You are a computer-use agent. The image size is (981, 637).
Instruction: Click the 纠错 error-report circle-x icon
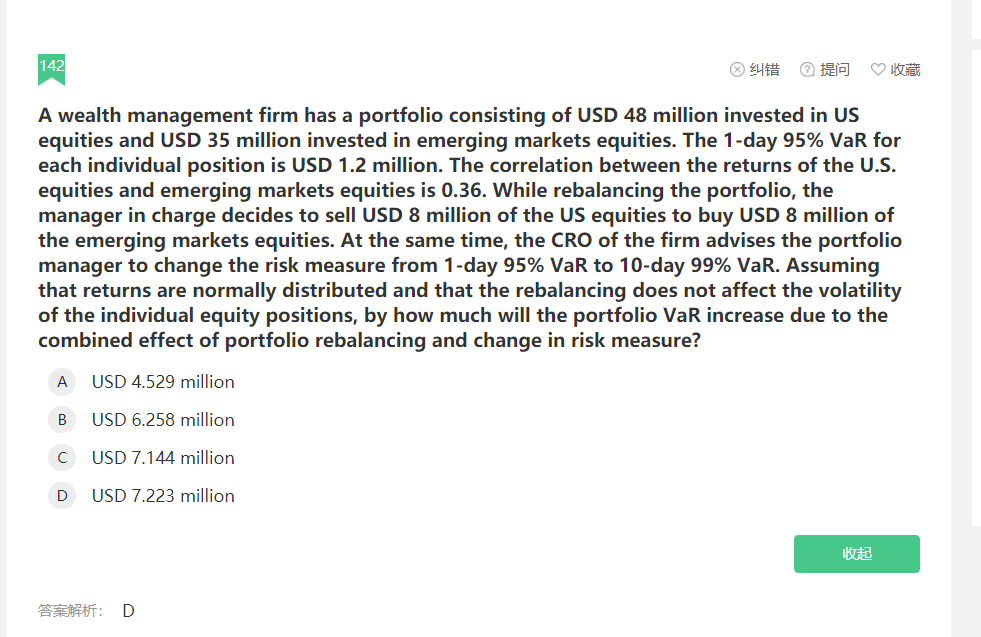point(737,69)
